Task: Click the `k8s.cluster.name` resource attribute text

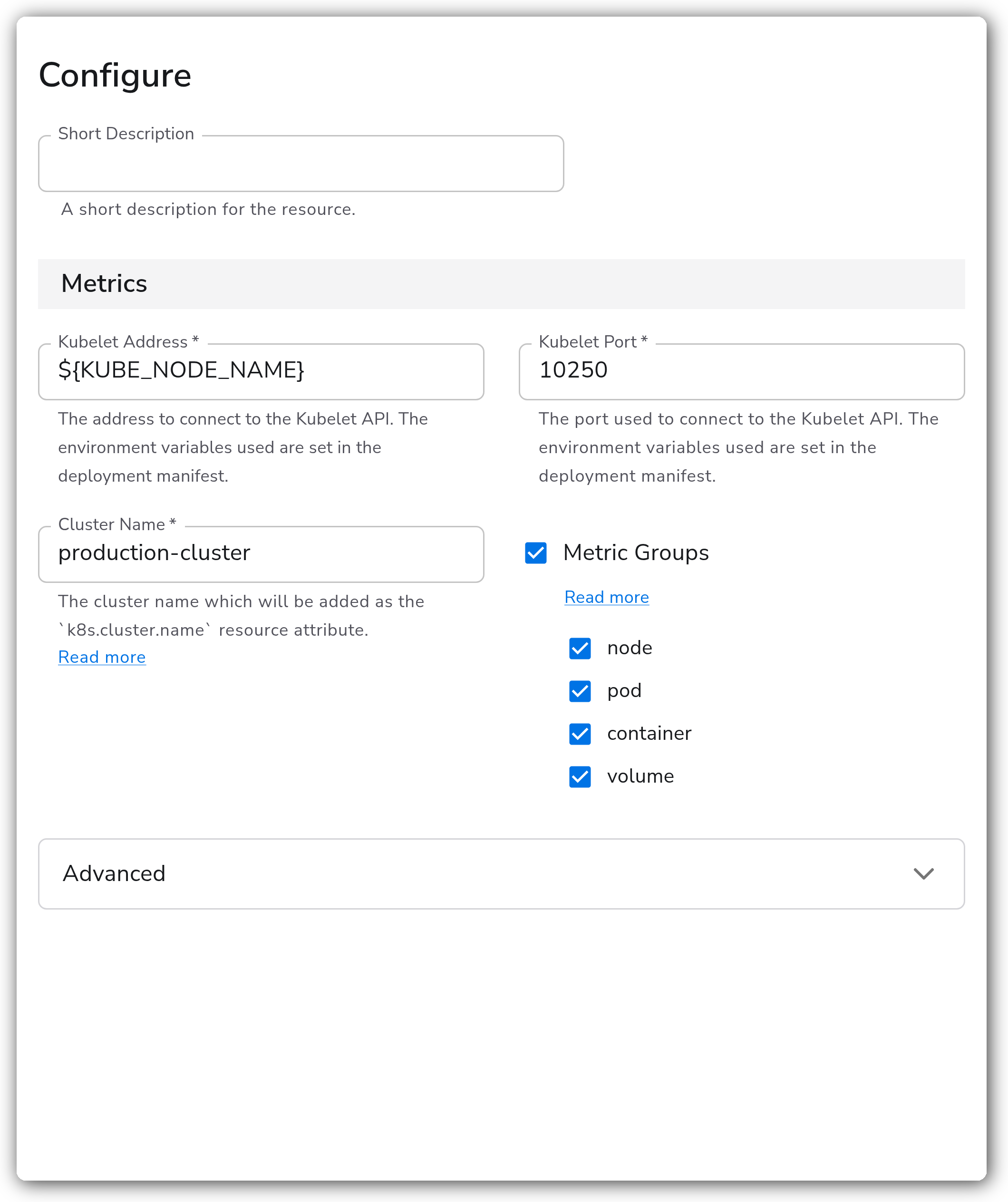Action: (213, 630)
